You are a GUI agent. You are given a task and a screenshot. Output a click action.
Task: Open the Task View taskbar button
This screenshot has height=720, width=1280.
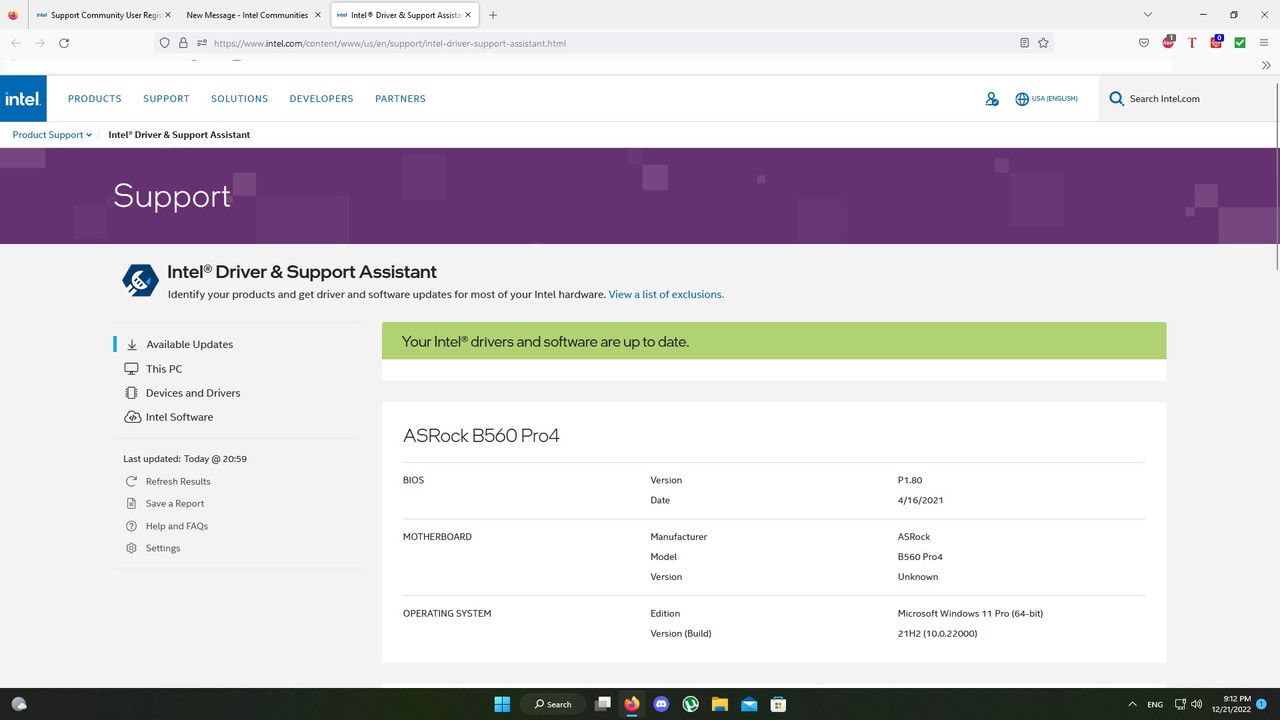point(602,704)
